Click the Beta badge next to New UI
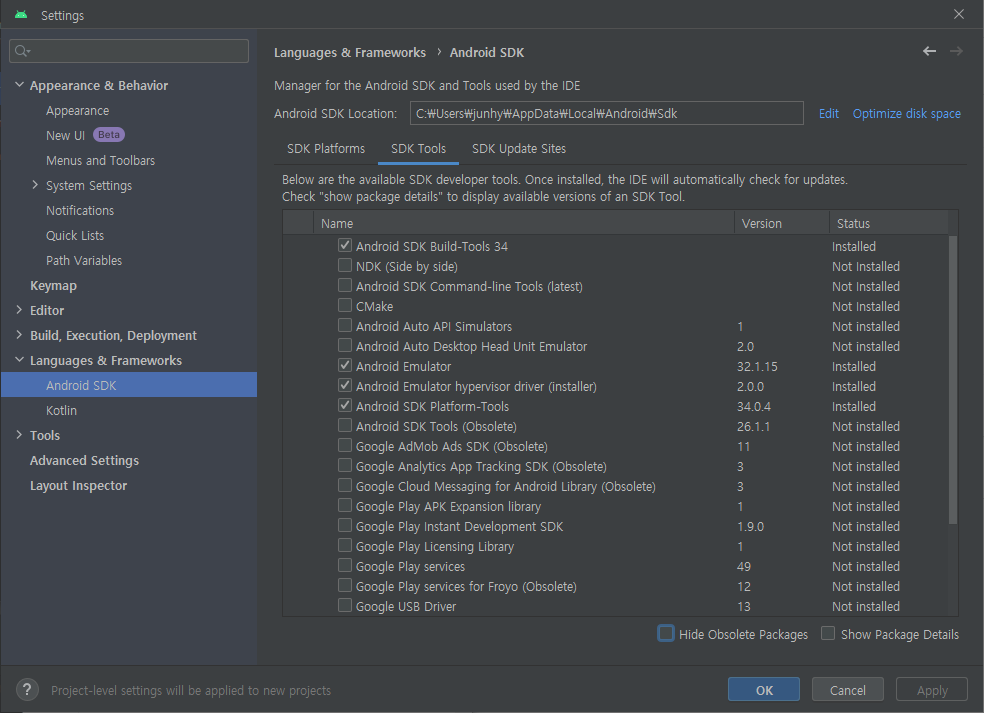Image resolution: width=984 pixels, height=713 pixels. pos(109,134)
